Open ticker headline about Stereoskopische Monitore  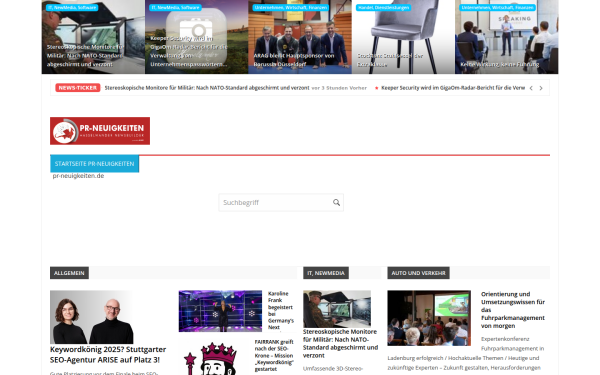click(x=207, y=88)
